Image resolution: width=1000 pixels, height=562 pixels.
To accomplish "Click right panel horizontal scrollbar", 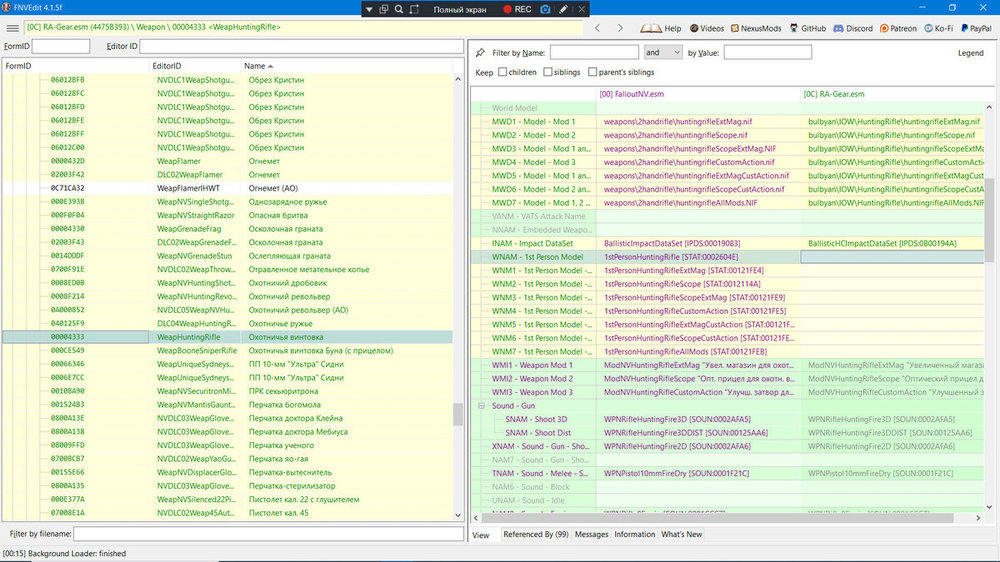I will [717, 518].
